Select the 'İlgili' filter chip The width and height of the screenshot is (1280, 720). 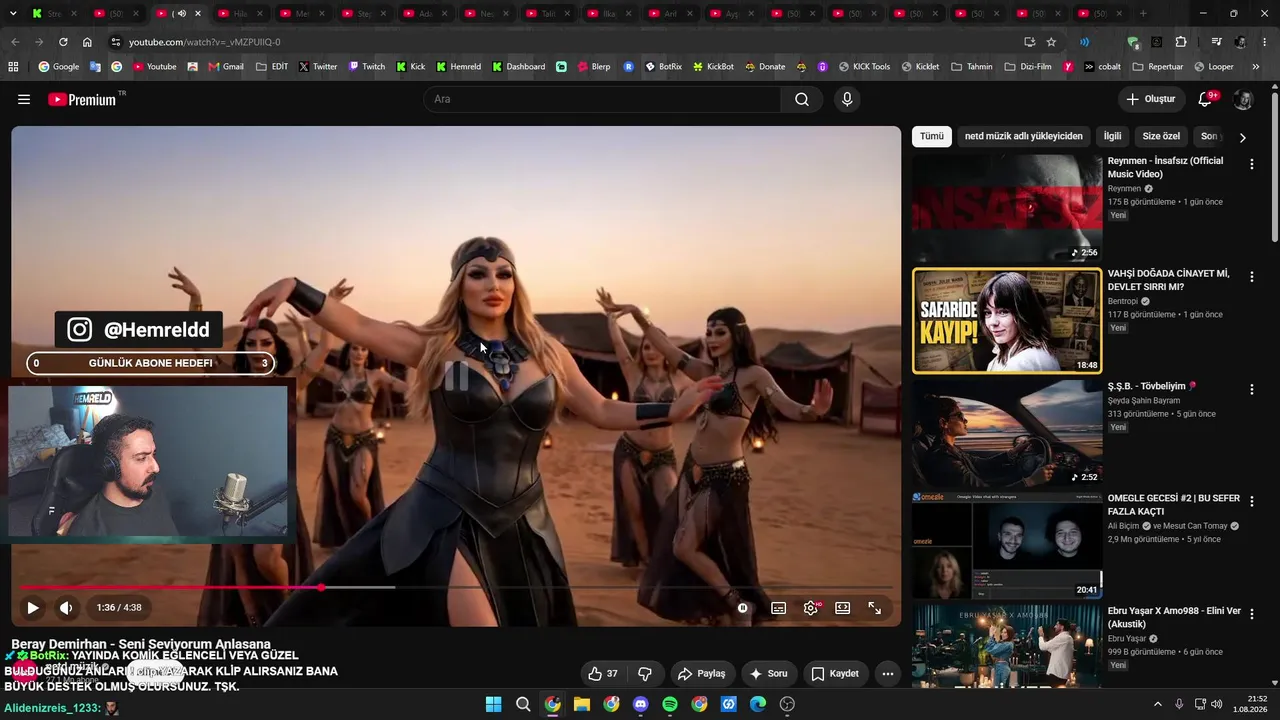[1113, 136]
